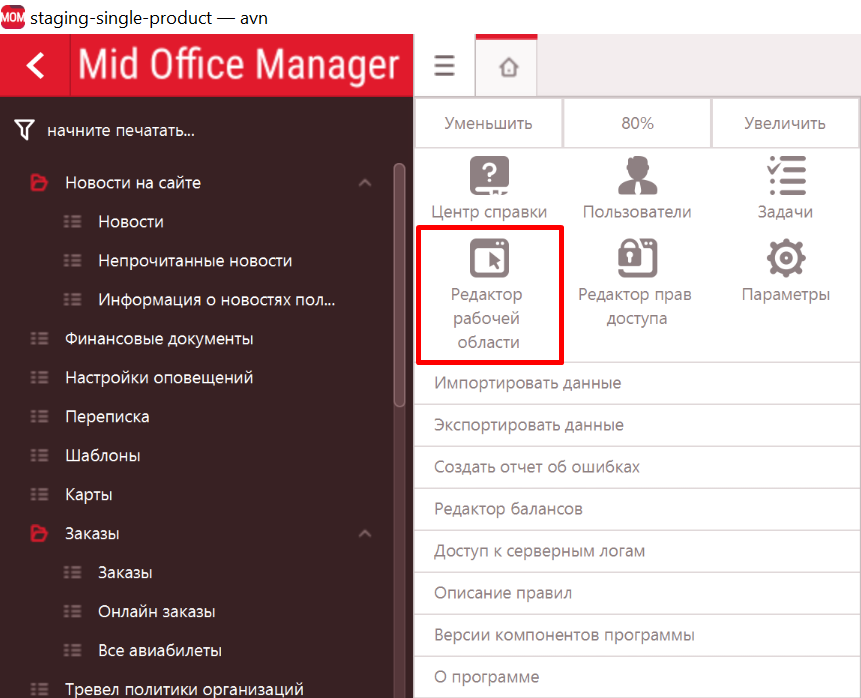Click the 80% zoom level button
The height and width of the screenshot is (698, 861).
coord(637,124)
